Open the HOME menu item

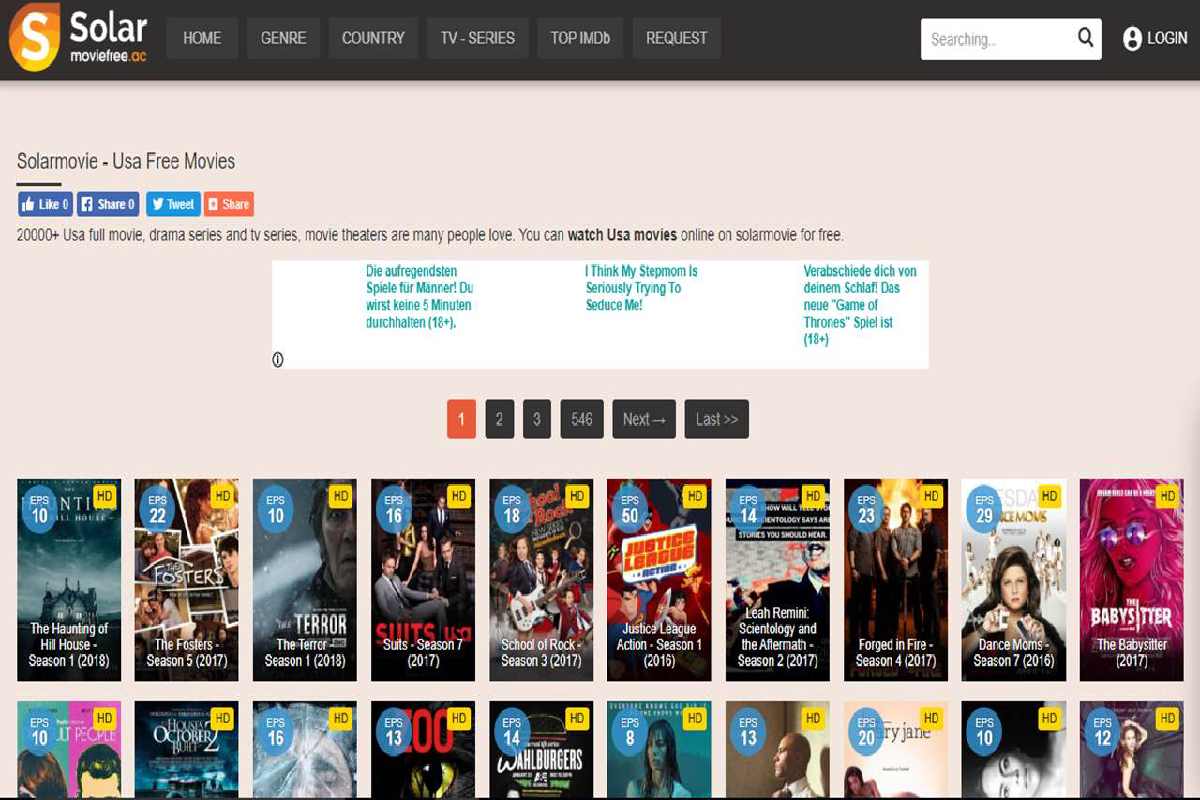tap(202, 38)
